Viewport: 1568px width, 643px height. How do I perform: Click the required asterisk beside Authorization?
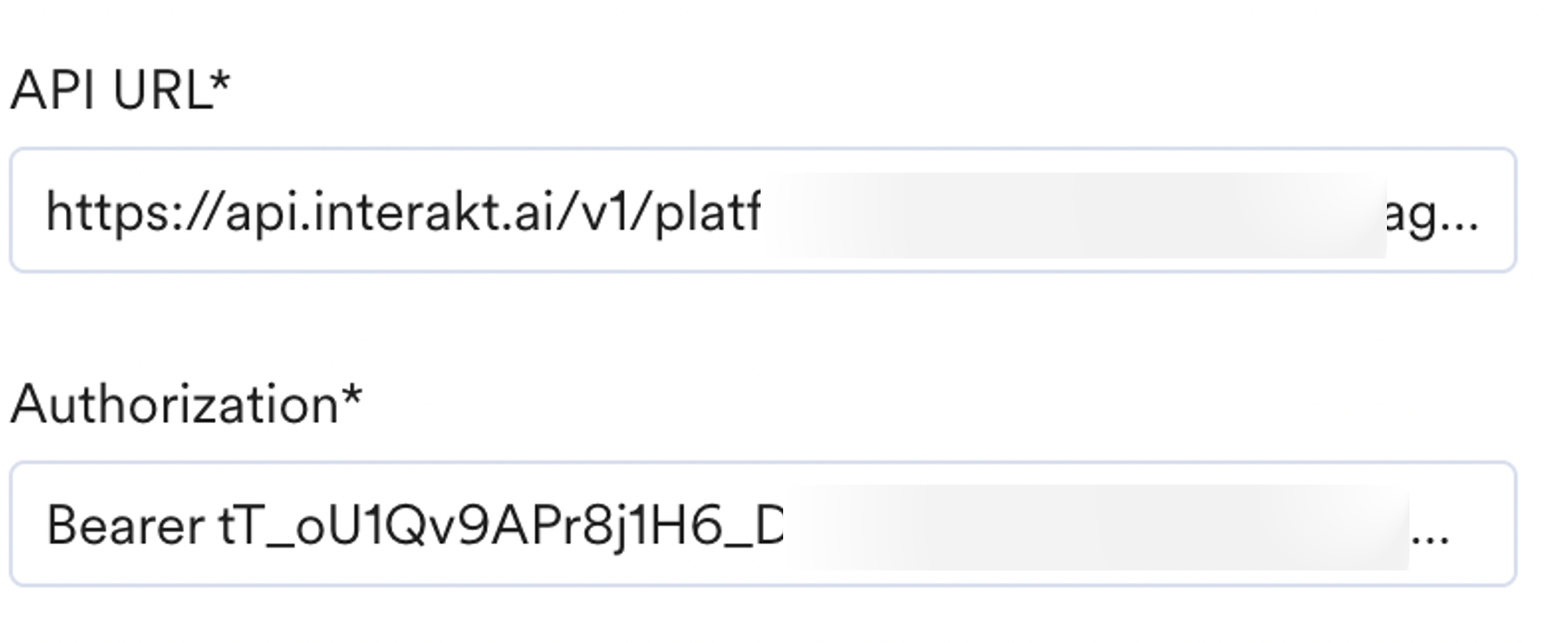click(x=351, y=399)
